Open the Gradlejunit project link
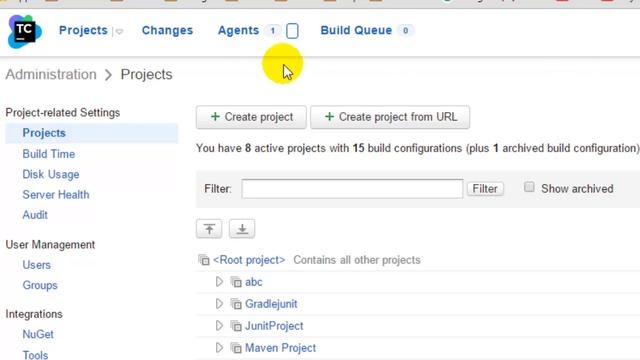This screenshot has height=360, width=640. point(271,304)
